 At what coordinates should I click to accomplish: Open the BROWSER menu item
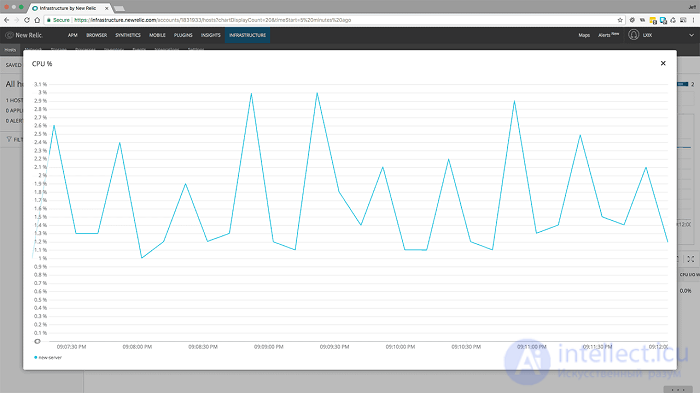(x=96, y=35)
